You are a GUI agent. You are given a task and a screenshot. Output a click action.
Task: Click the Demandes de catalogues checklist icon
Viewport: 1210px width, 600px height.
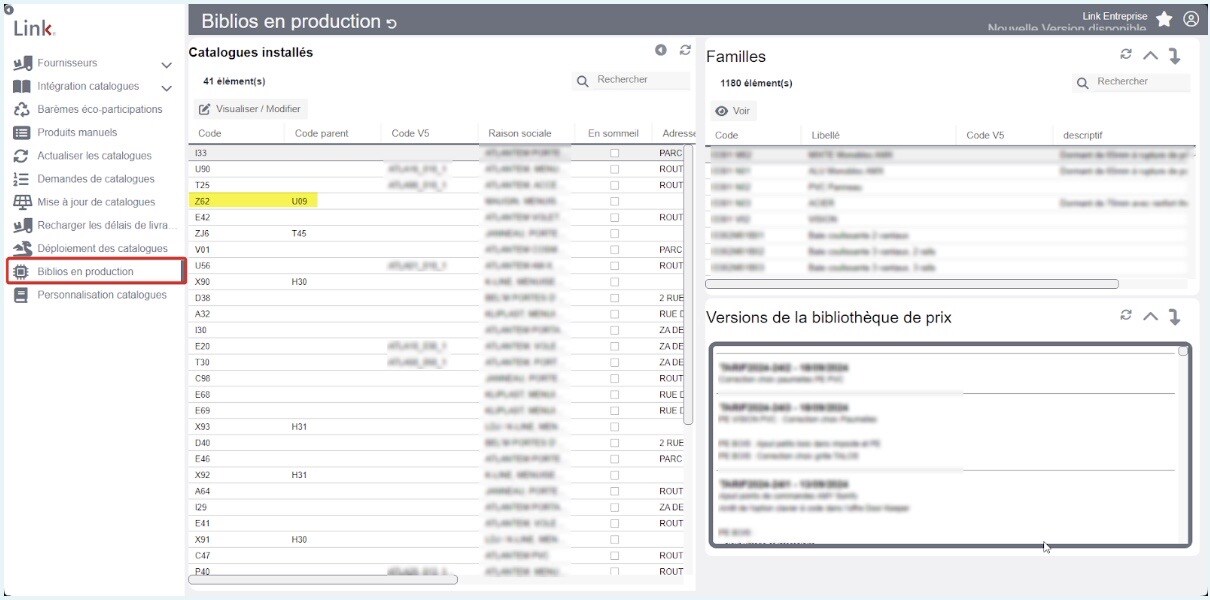21,179
